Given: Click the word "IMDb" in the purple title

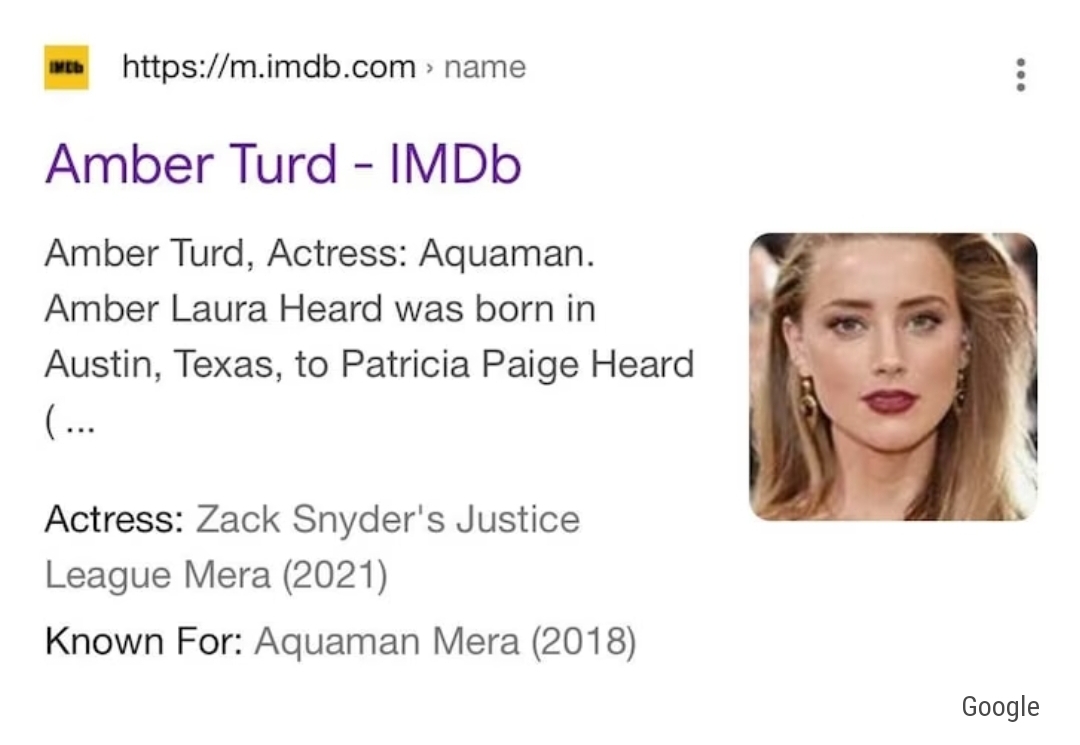Looking at the screenshot, I should [x=454, y=163].
